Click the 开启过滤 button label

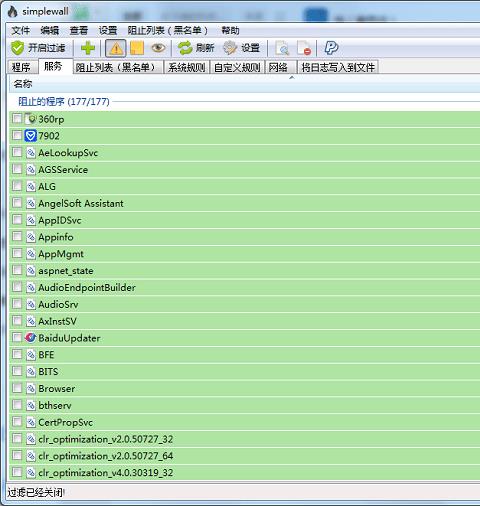(x=46, y=48)
